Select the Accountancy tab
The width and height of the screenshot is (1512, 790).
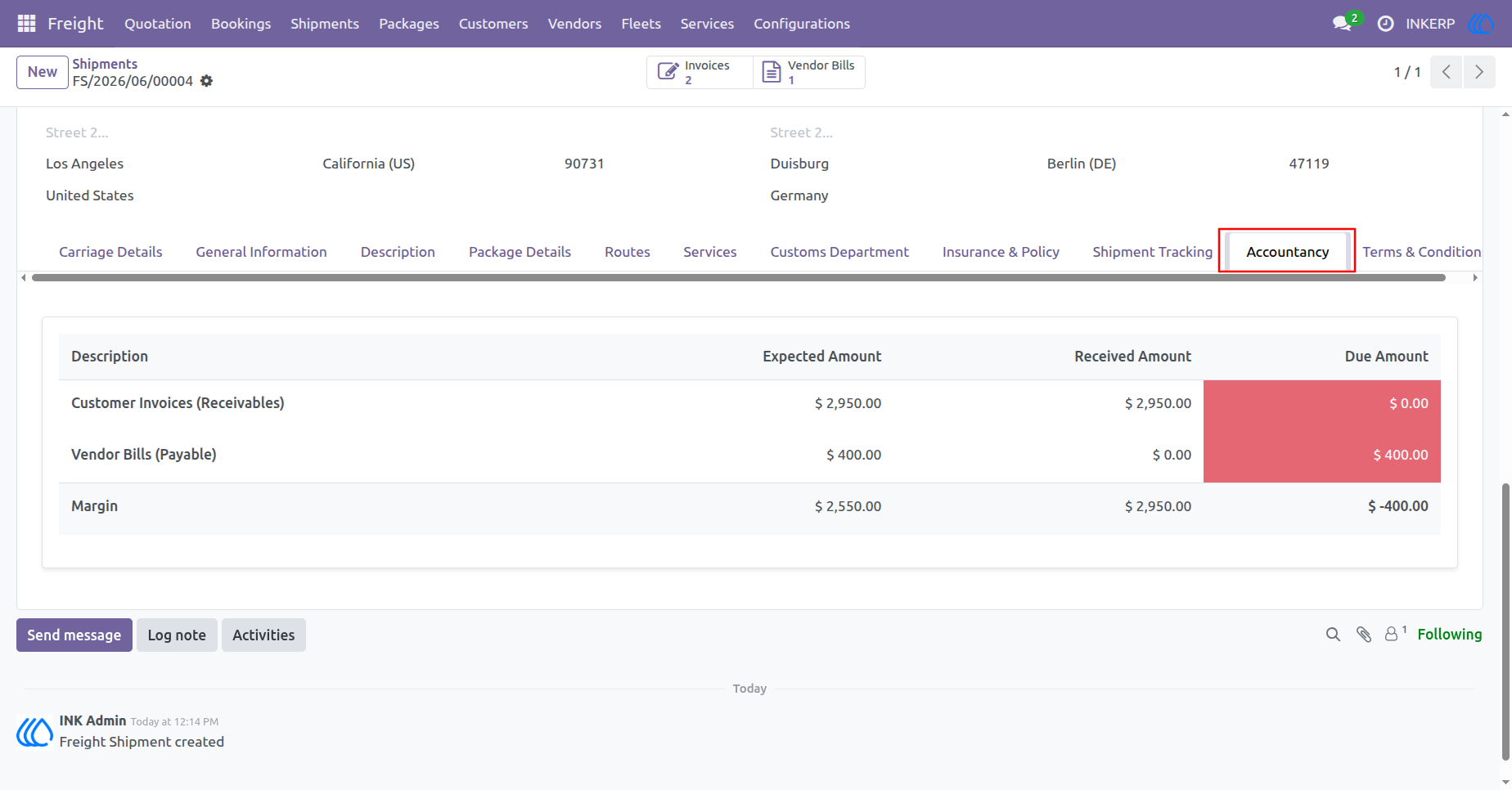(1287, 252)
